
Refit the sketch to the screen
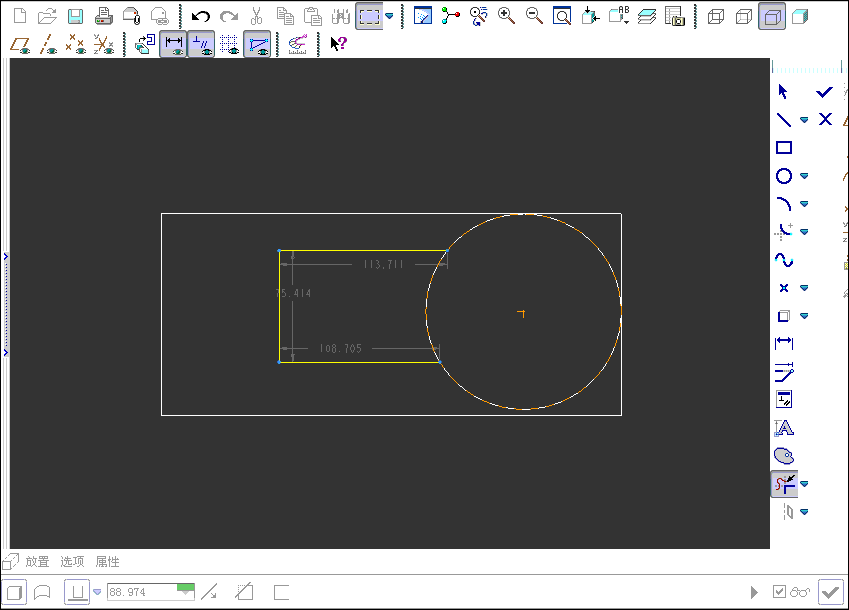click(x=562, y=16)
